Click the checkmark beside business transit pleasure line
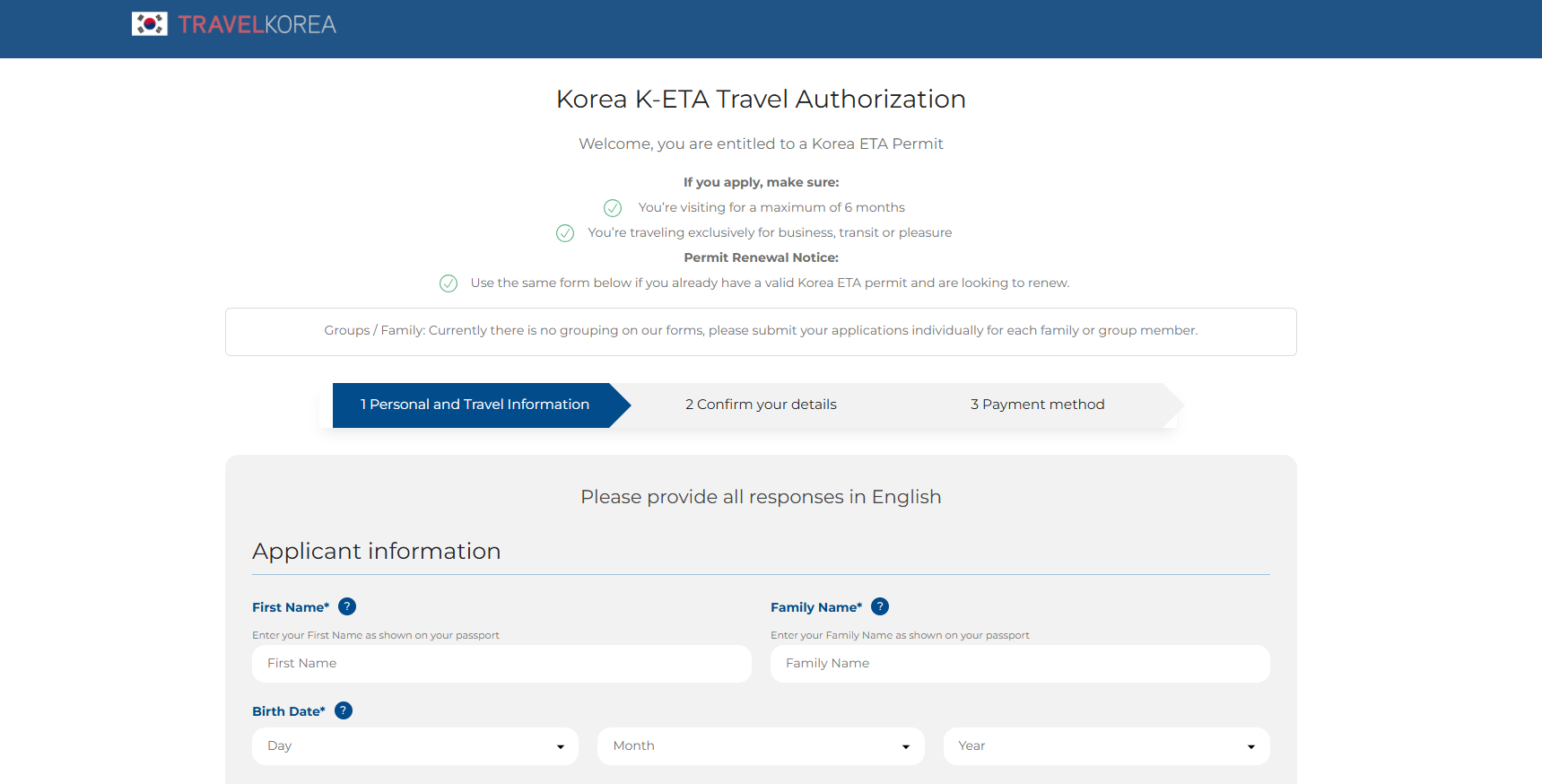 [565, 232]
